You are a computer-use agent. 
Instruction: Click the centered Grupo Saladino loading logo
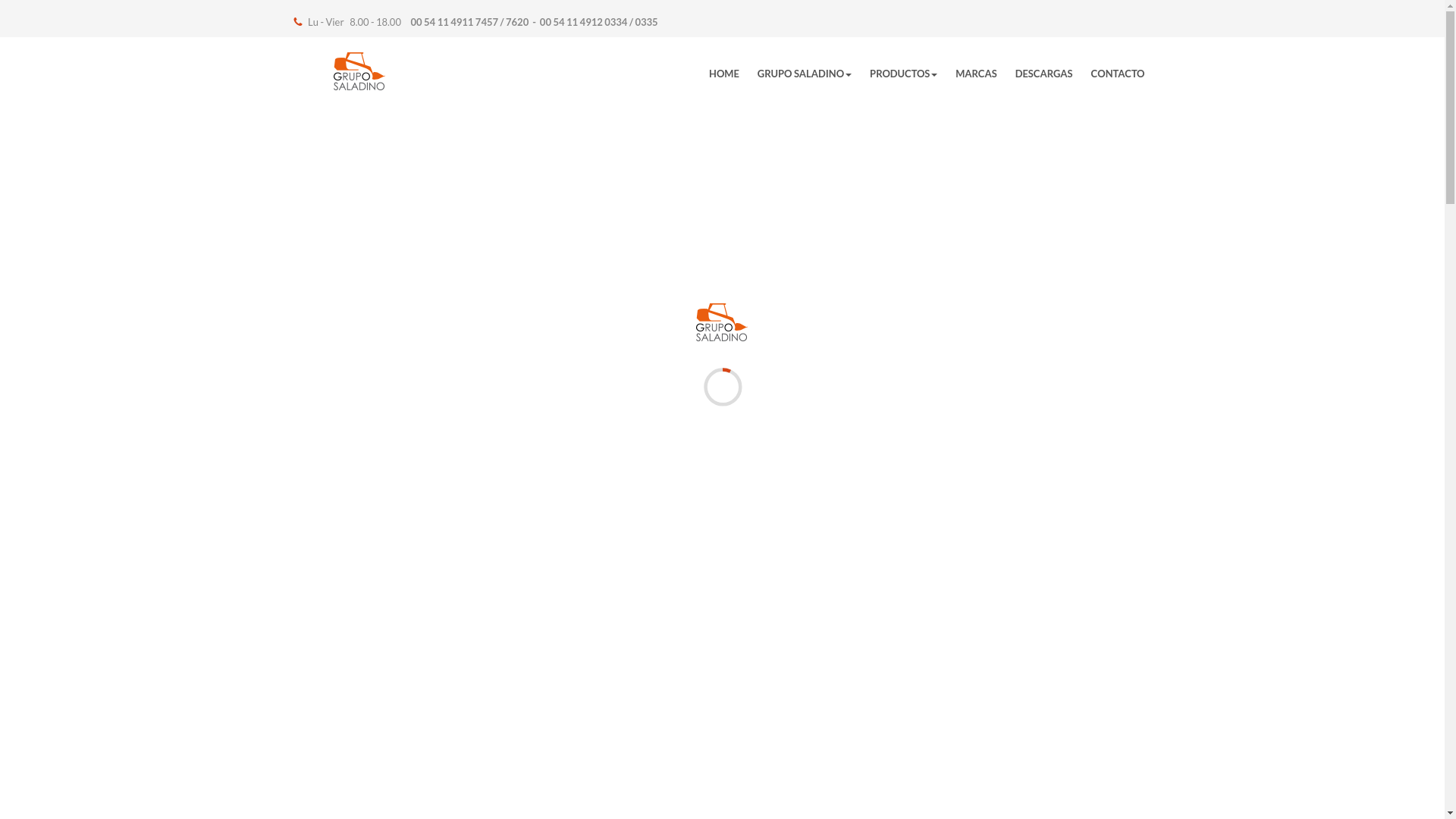pyautogui.click(x=721, y=322)
